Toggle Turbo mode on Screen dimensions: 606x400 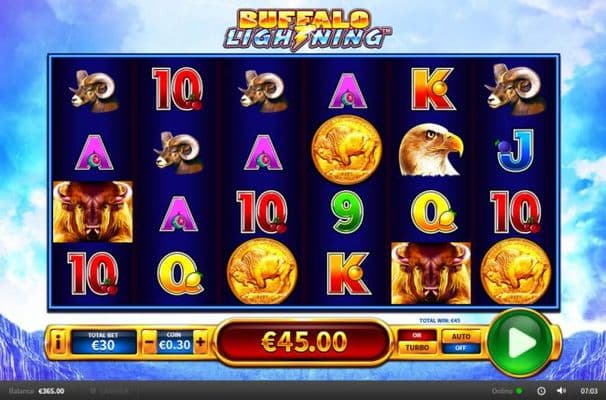tap(417, 342)
